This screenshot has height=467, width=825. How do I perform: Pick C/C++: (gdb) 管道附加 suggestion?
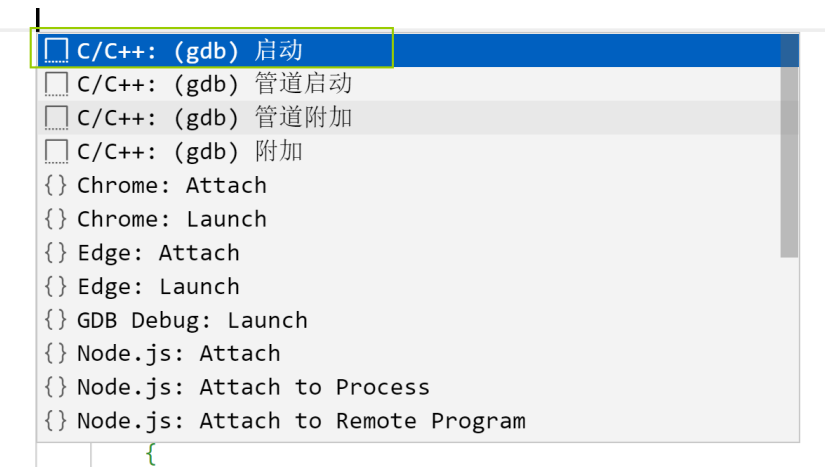point(418,118)
